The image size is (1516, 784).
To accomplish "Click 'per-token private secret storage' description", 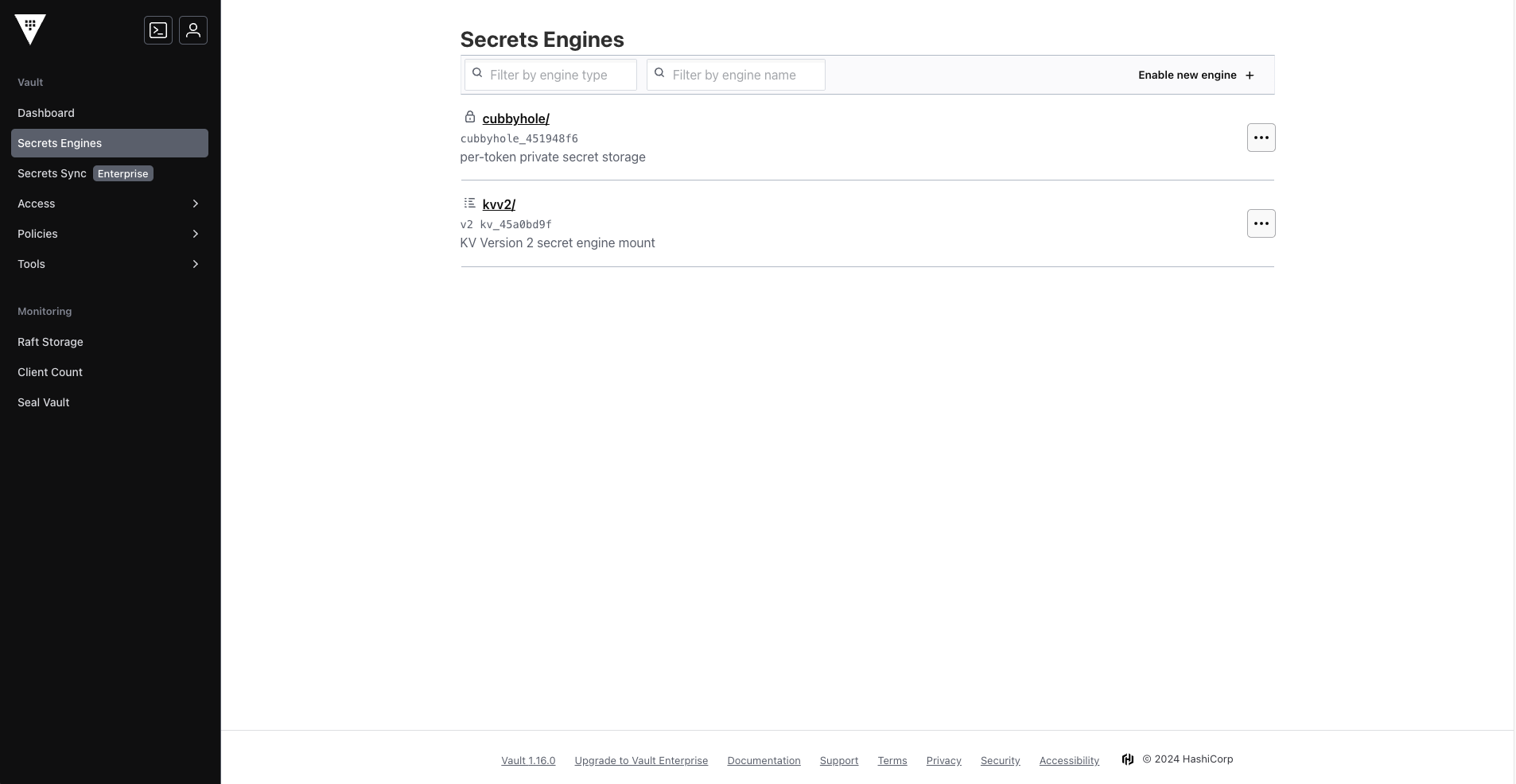I will 553,157.
